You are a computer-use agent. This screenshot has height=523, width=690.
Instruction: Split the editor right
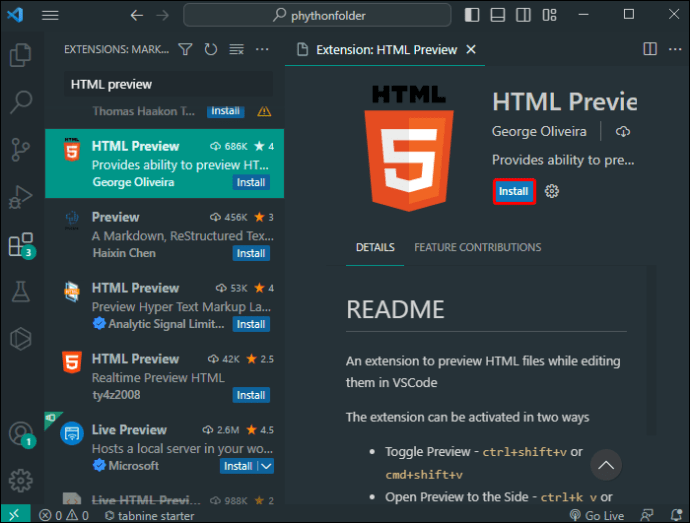(x=650, y=49)
